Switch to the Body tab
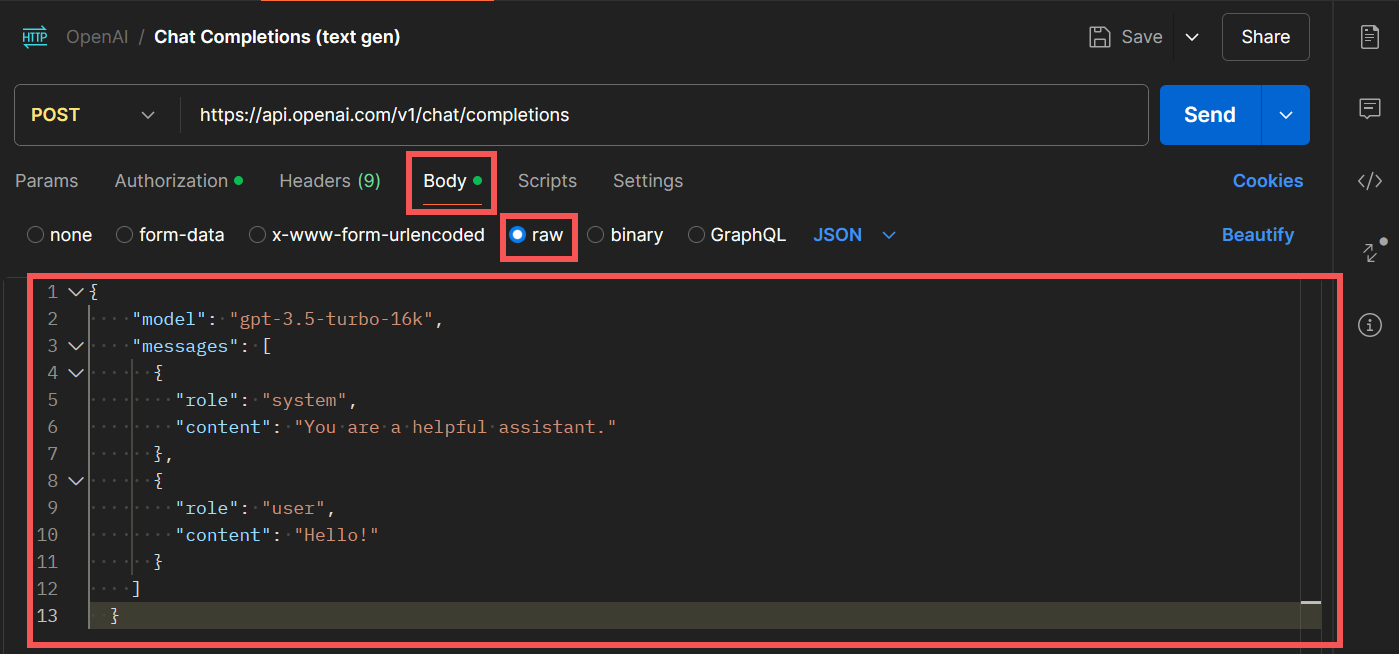This screenshot has height=654, width=1399. click(x=452, y=181)
